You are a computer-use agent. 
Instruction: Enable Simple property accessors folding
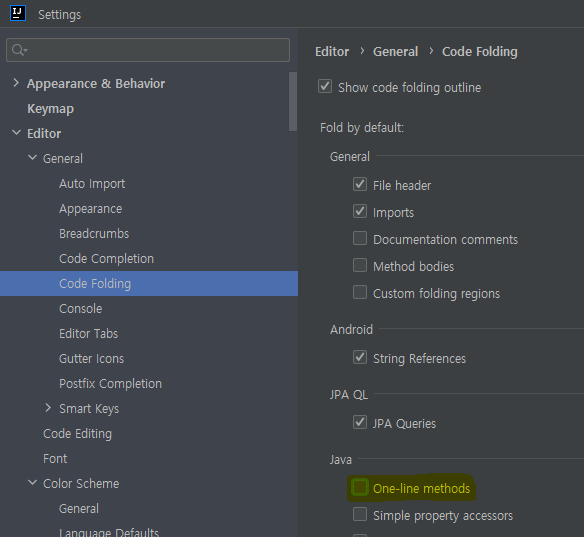[x=360, y=514]
